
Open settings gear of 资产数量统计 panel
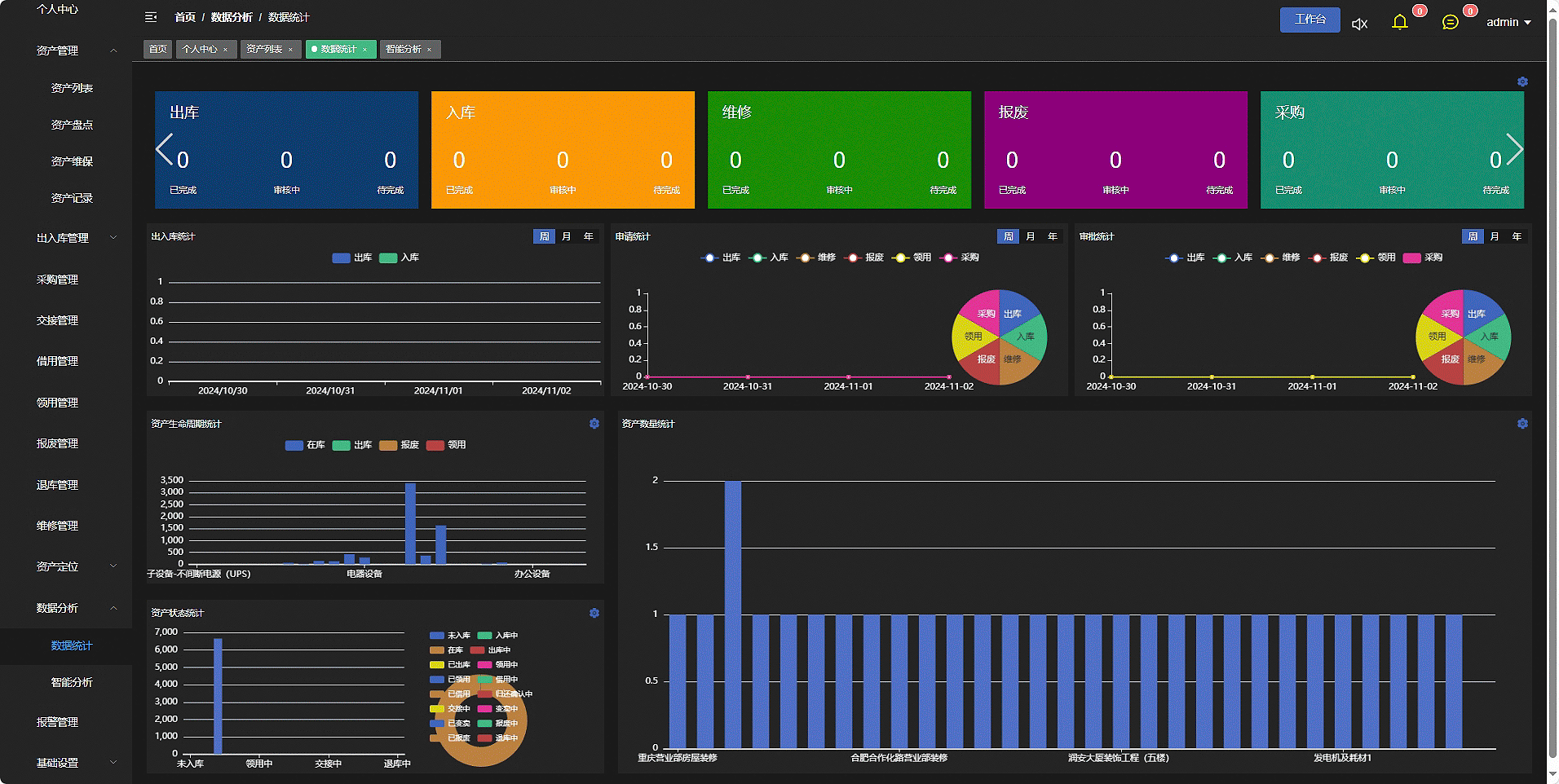coord(1522,424)
